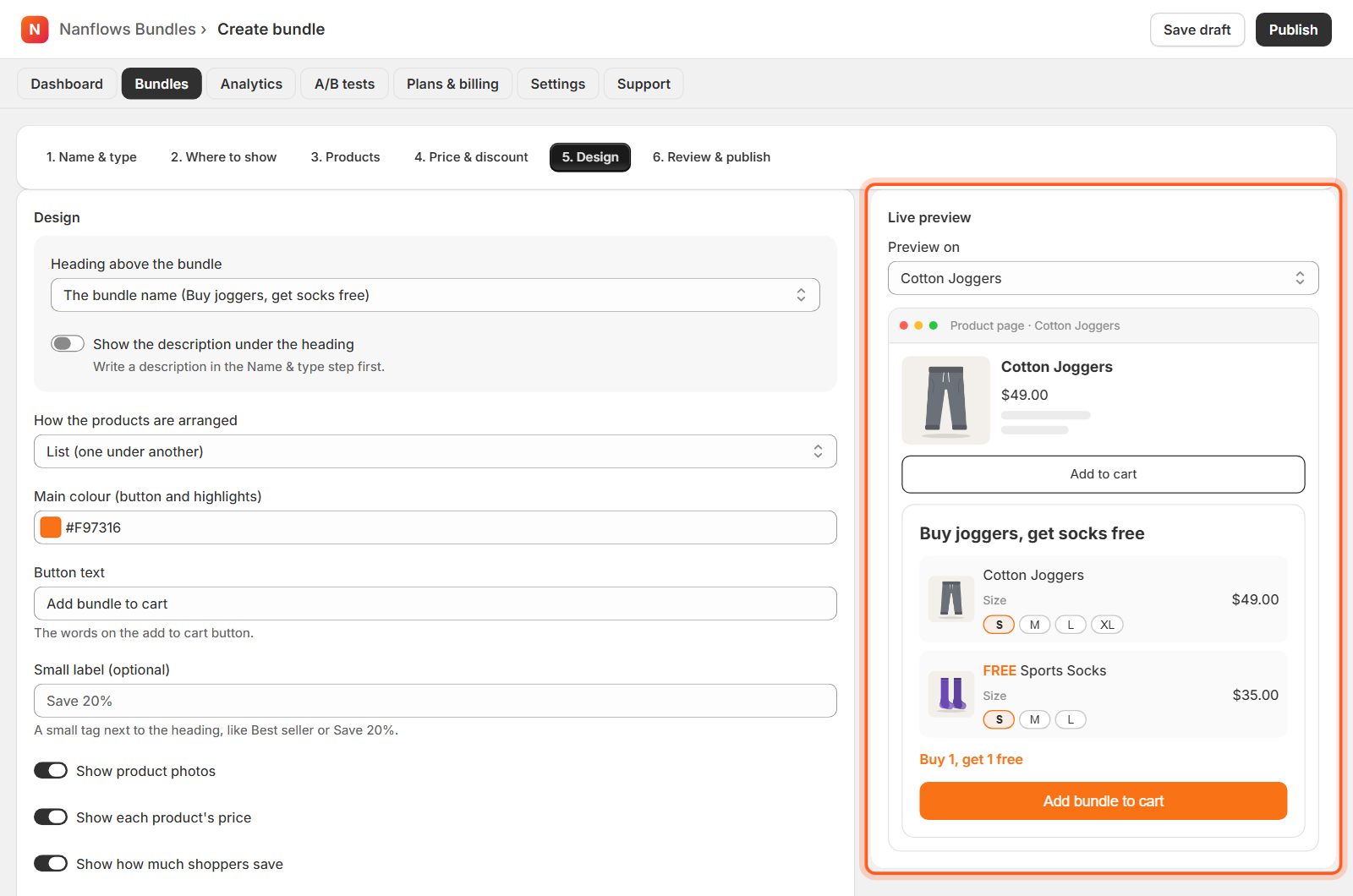The height and width of the screenshot is (896, 1353).
Task: Select size XL for Cotton Joggers
Action: (1107, 625)
